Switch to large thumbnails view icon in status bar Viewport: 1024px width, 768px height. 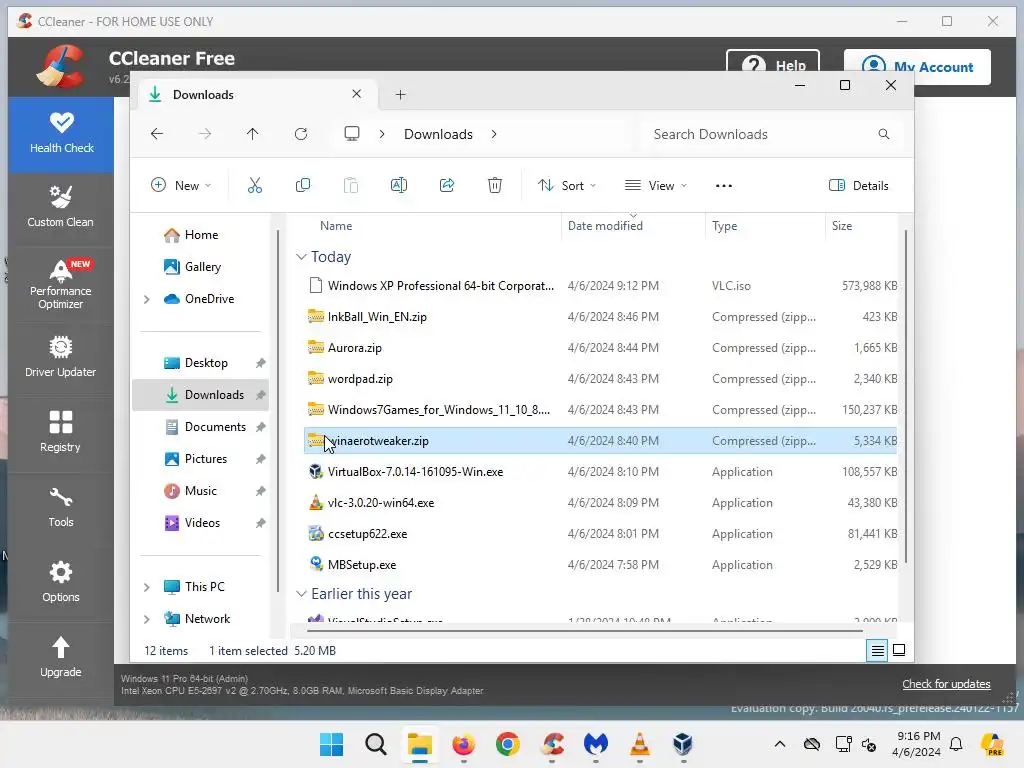pyautogui.click(x=899, y=650)
